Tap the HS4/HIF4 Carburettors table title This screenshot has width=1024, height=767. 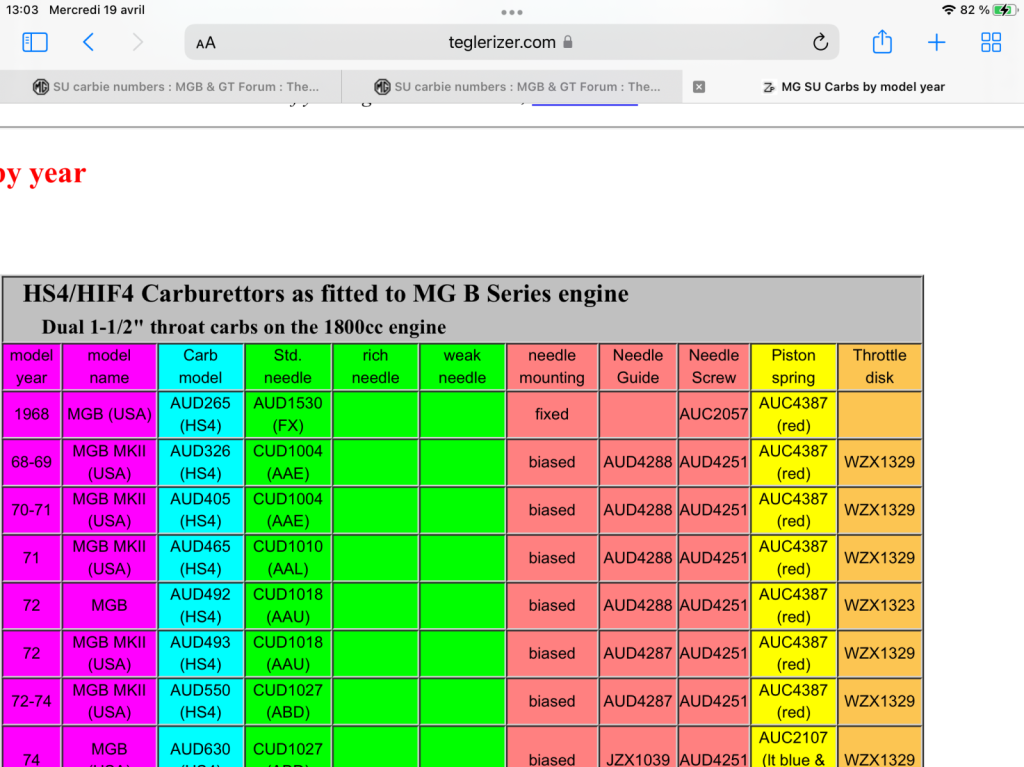(326, 294)
